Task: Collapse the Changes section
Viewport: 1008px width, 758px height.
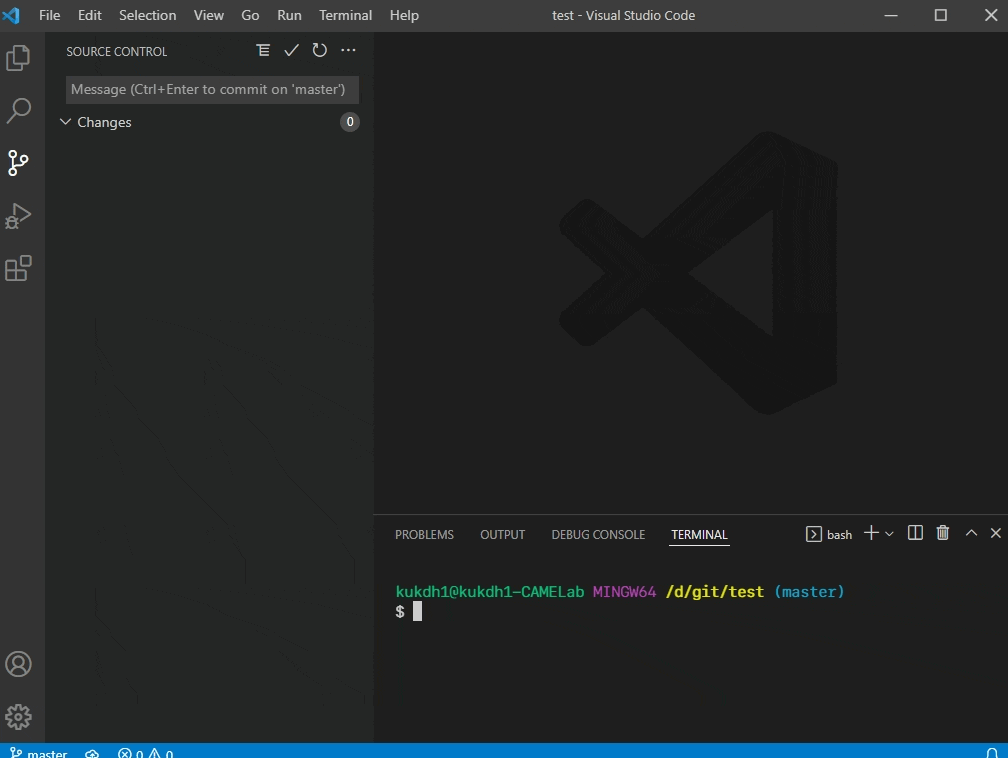Action: pos(66,122)
